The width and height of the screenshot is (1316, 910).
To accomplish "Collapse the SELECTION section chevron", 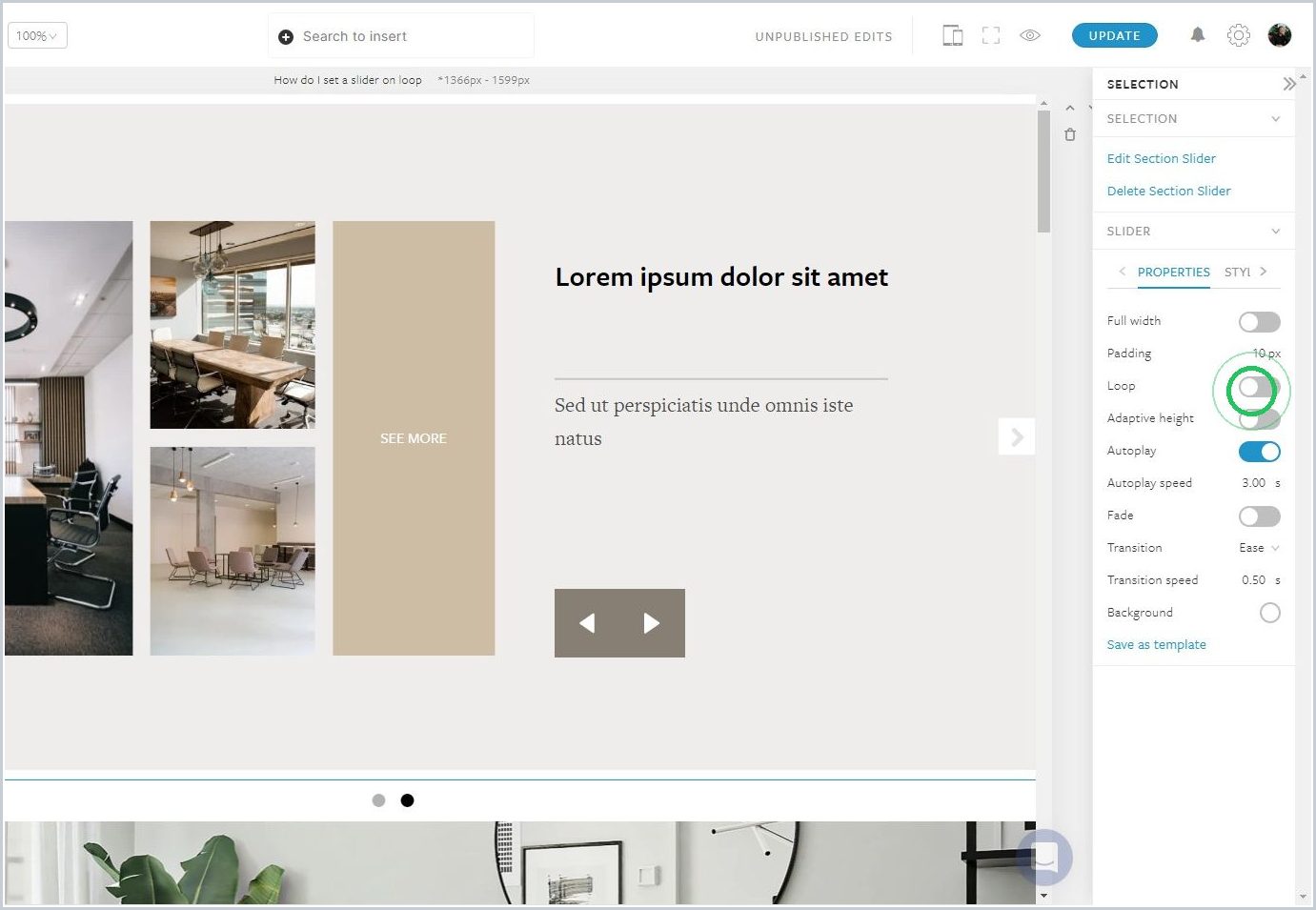I will point(1275,119).
